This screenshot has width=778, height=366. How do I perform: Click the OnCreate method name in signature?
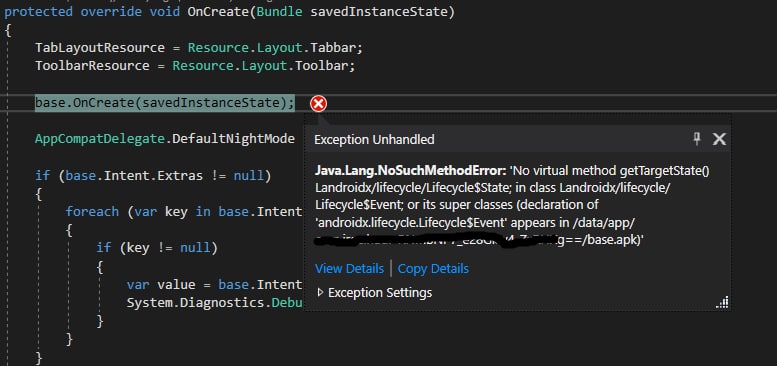coord(217,11)
